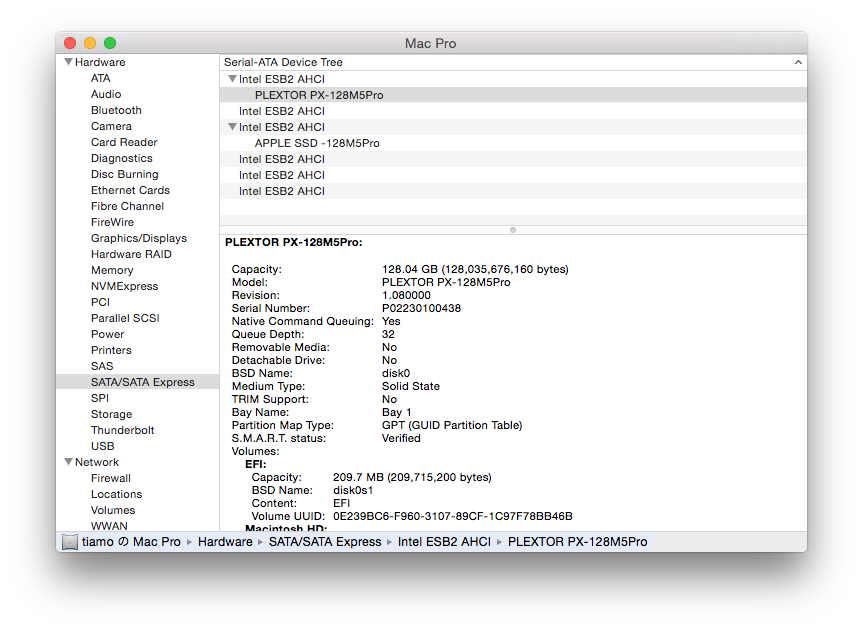Click PLEXTOR PX-128M5Pro in path bar
The height and width of the screenshot is (632, 863).
click(x=577, y=542)
